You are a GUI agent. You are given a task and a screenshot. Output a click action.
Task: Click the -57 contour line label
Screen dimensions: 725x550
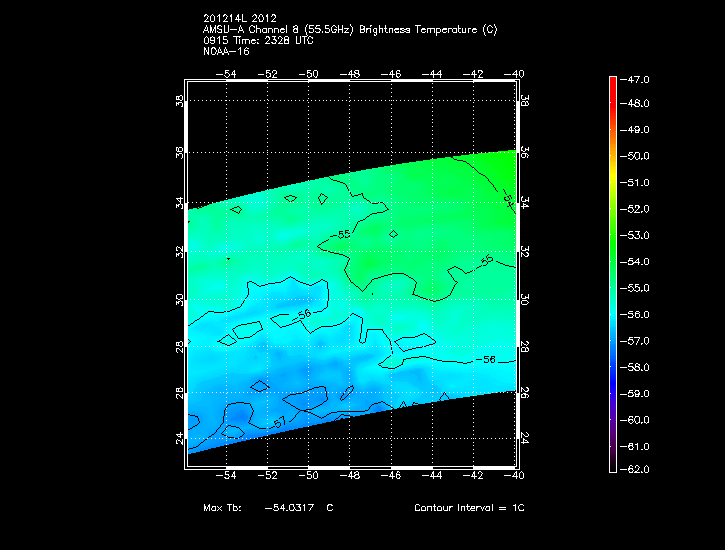click(277, 424)
